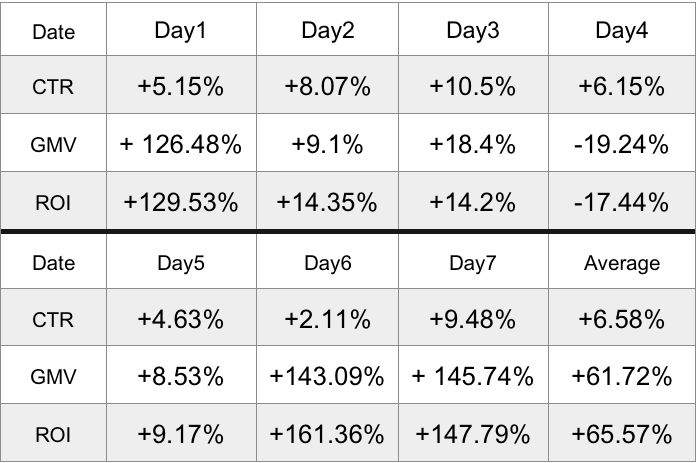
Task: Click Day7 GMV value + 145.74%
Action: [473, 377]
